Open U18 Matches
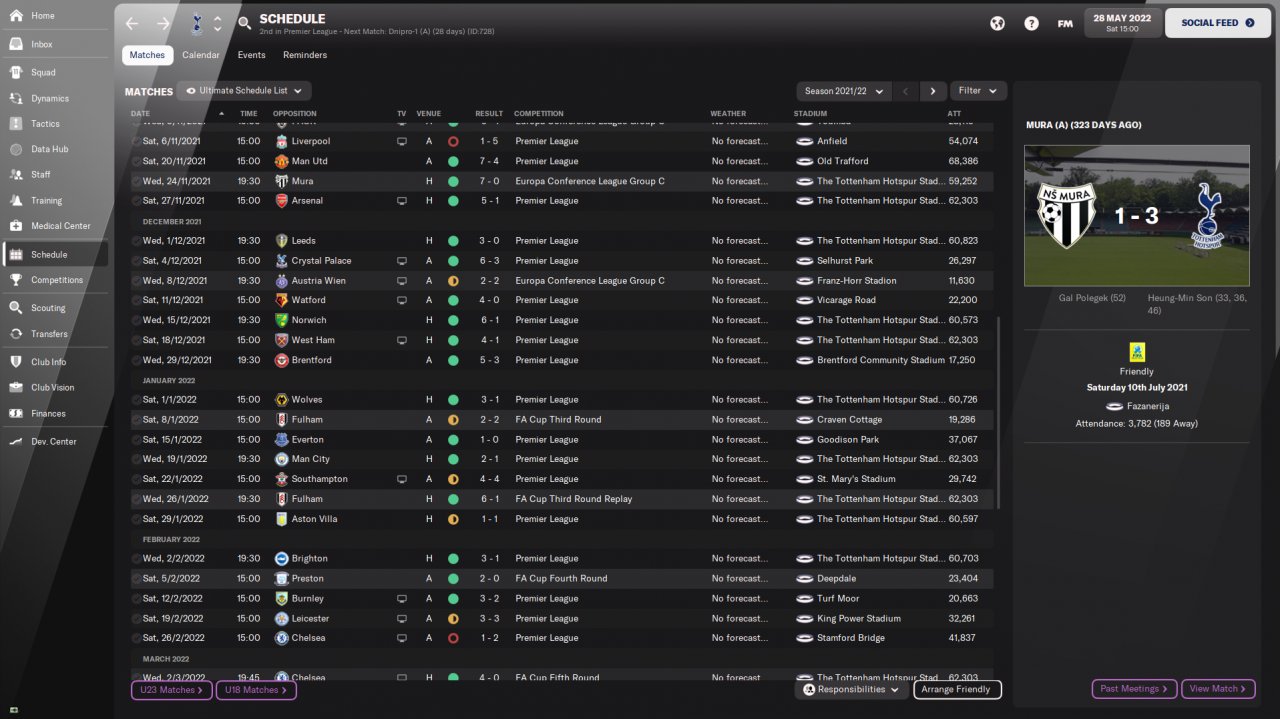The height and width of the screenshot is (719, 1280). 256,690
